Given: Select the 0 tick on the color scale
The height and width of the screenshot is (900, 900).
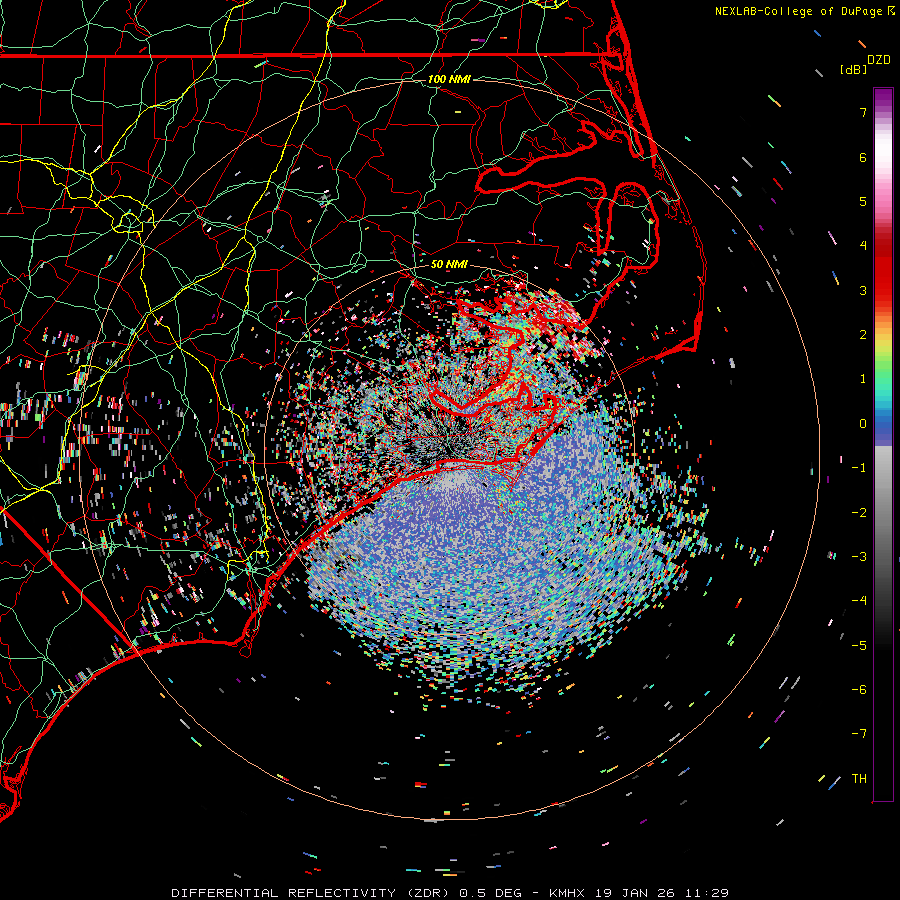Looking at the screenshot, I should [863, 424].
